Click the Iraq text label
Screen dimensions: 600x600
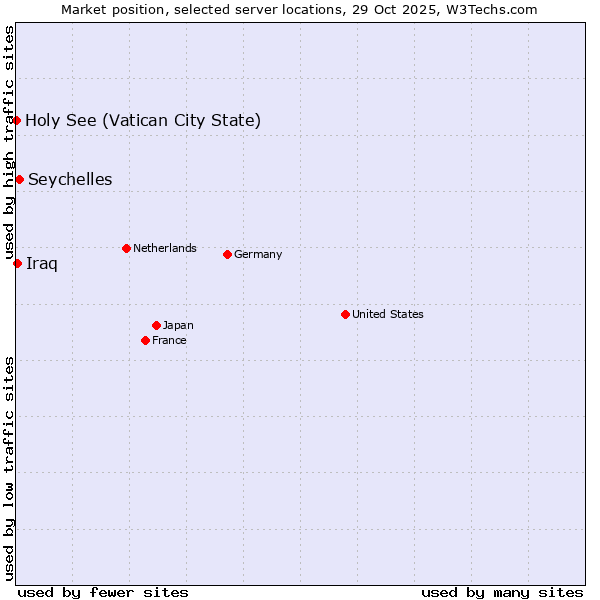[x=42, y=264]
